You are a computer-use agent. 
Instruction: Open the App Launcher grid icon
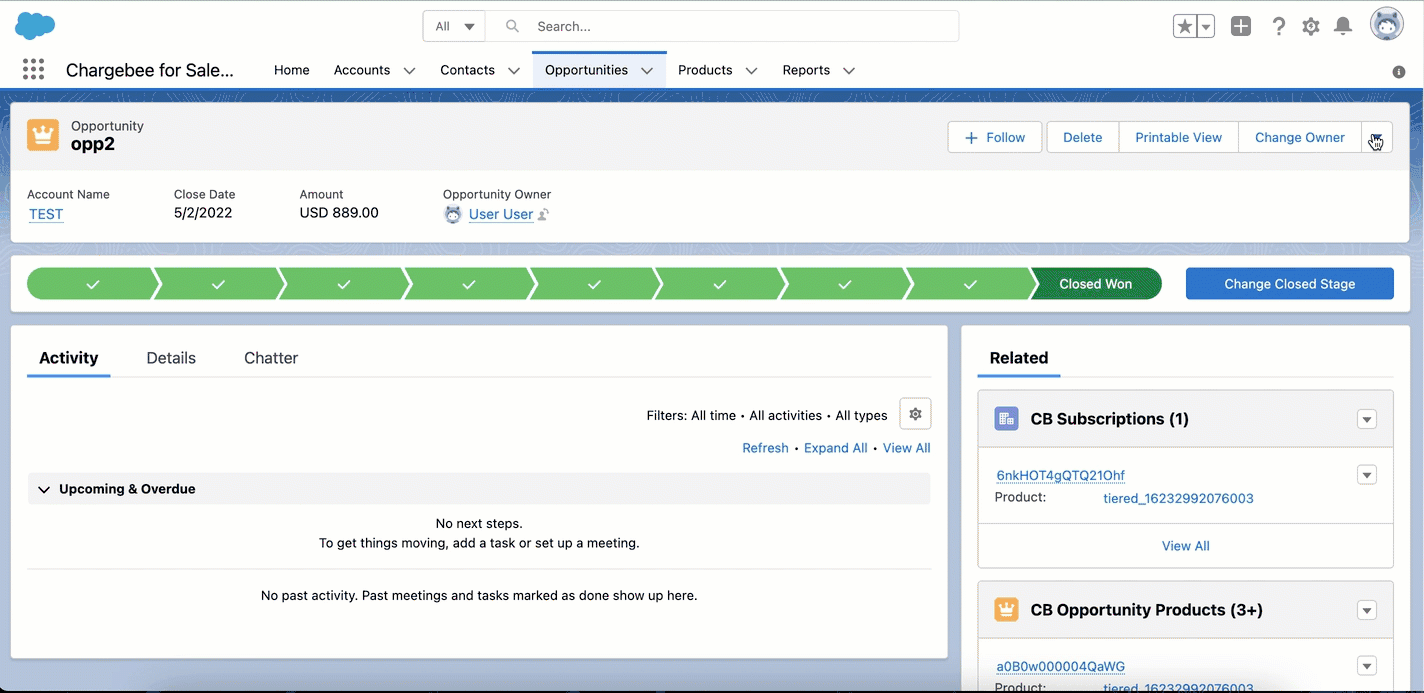(x=33, y=69)
